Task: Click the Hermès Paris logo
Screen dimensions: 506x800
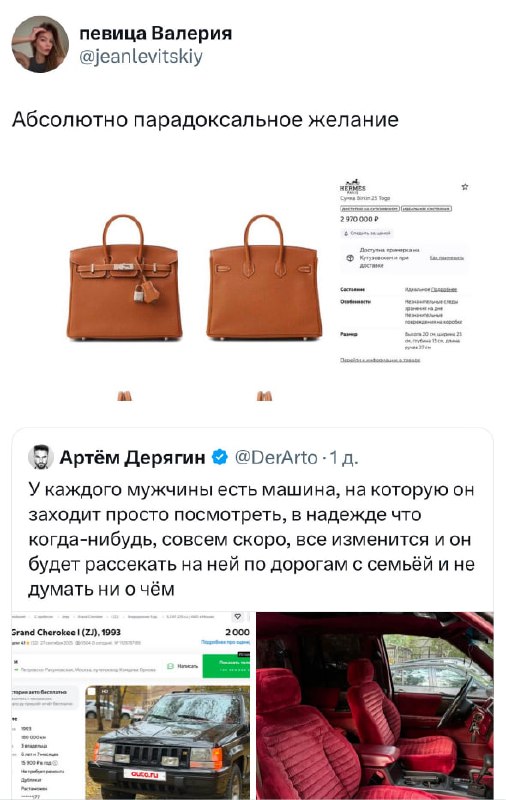Action: coord(352,186)
